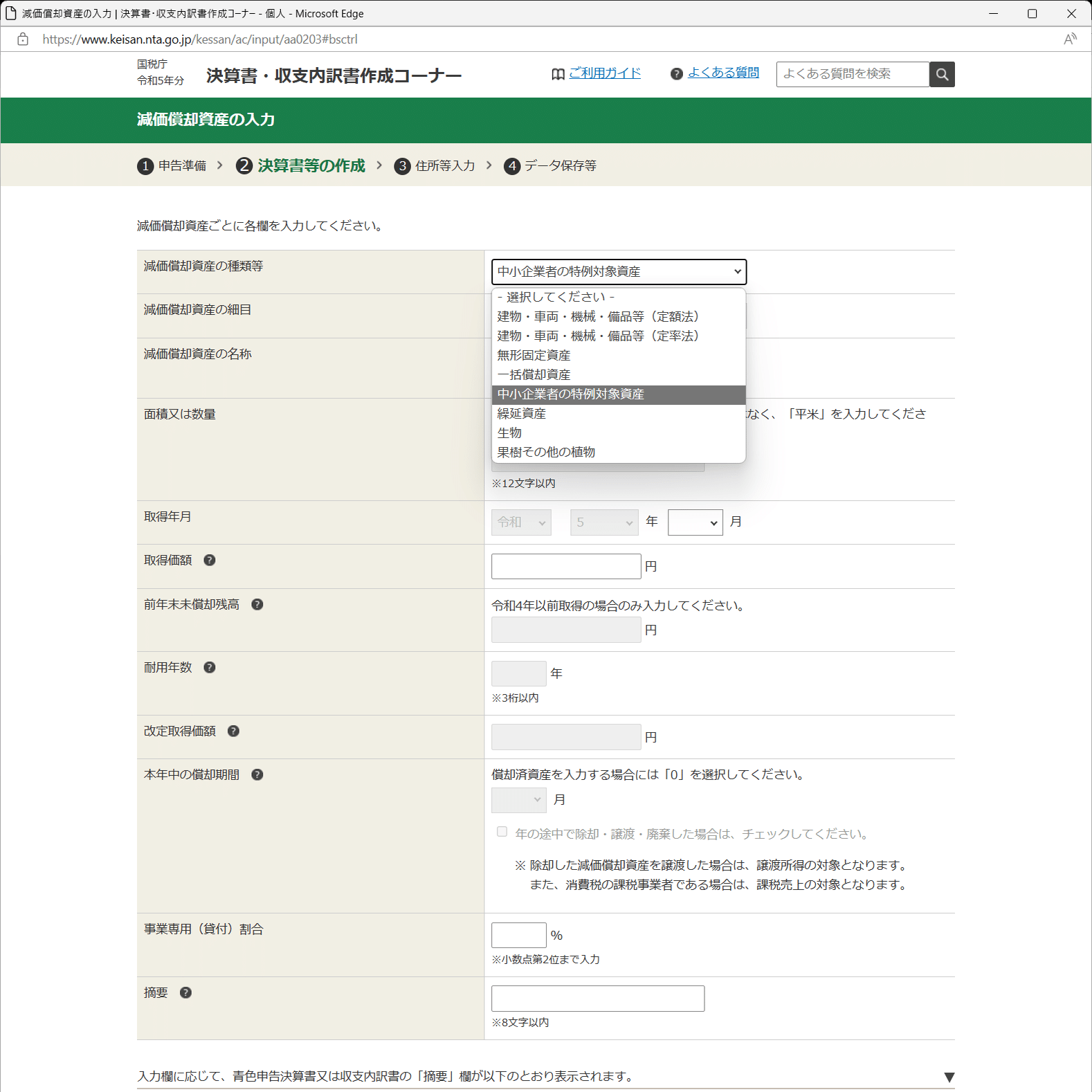Open the 減価償却資産の種類等 dropdown
This screenshot has width=1092, height=1092.
click(x=619, y=272)
